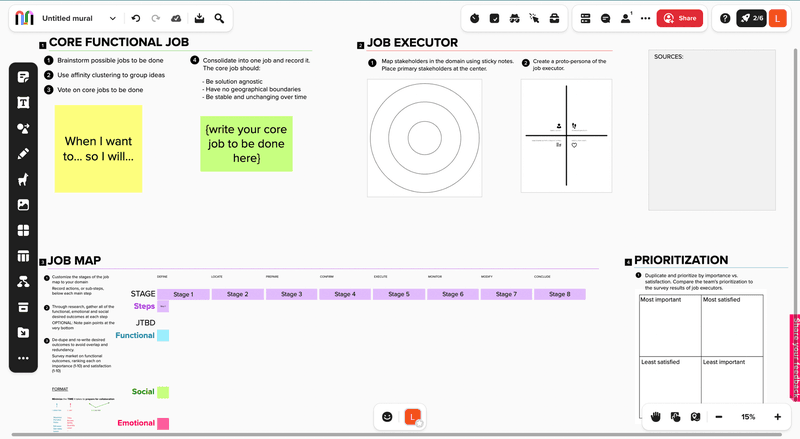The width and height of the screenshot is (800, 439).
Task: Toggle the voting session checkbox icon
Action: 494,18
